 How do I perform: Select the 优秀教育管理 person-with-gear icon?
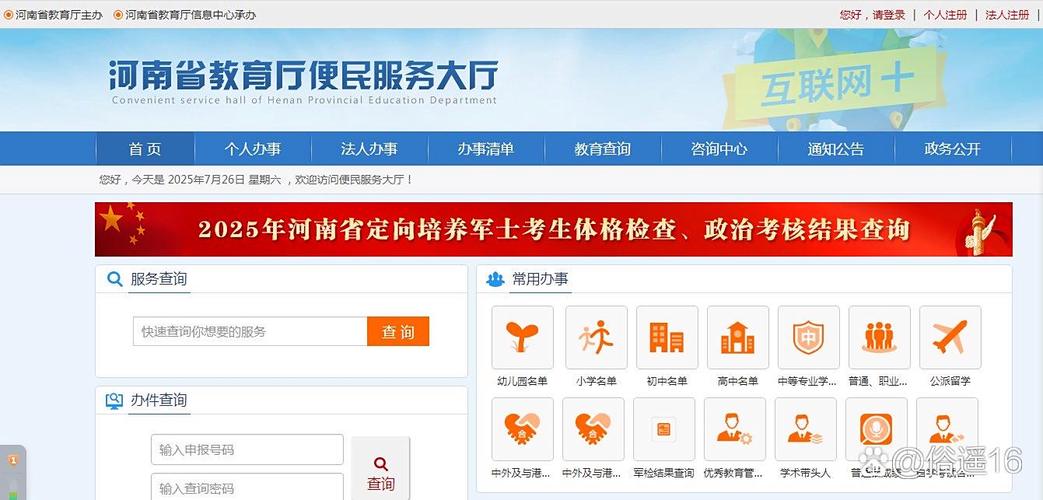(734, 429)
